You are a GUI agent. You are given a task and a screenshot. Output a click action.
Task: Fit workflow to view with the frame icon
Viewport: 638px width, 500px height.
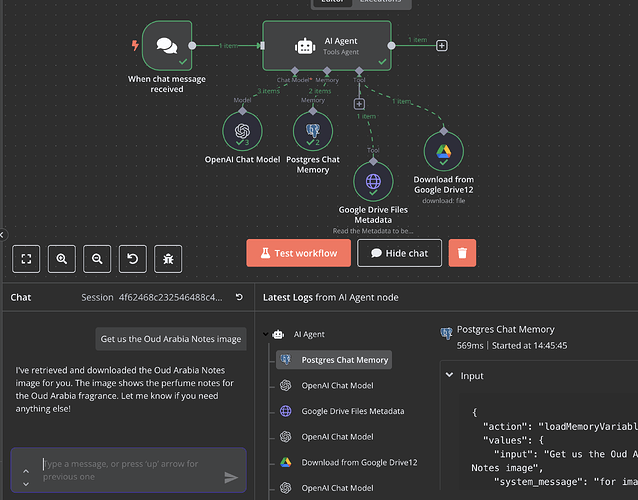[x=26, y=259]
